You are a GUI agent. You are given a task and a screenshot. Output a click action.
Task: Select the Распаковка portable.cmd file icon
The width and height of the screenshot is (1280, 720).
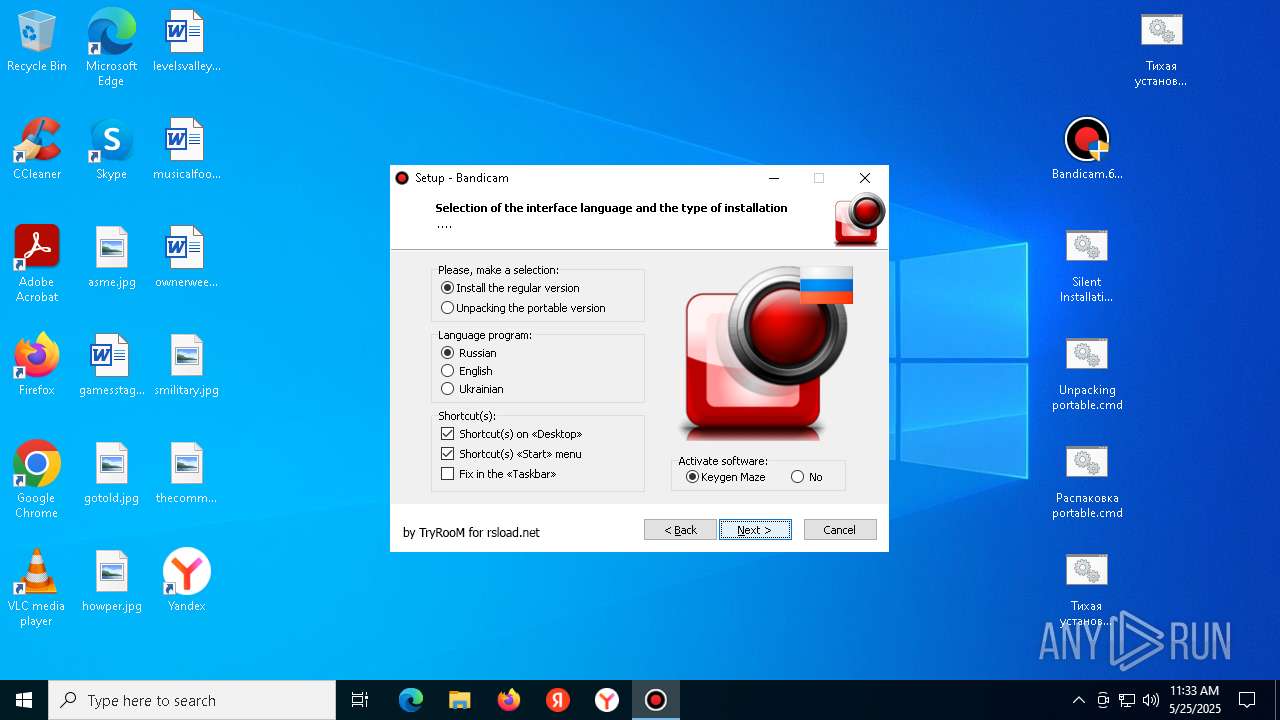pos(1087,481)
